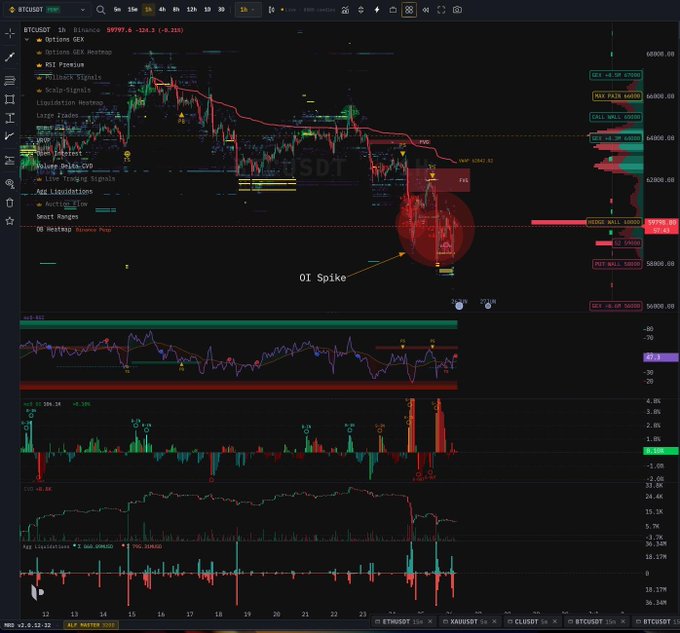Select the horizontal lines channel tool
The image size is (680, 633).
(x=10, y=80)
